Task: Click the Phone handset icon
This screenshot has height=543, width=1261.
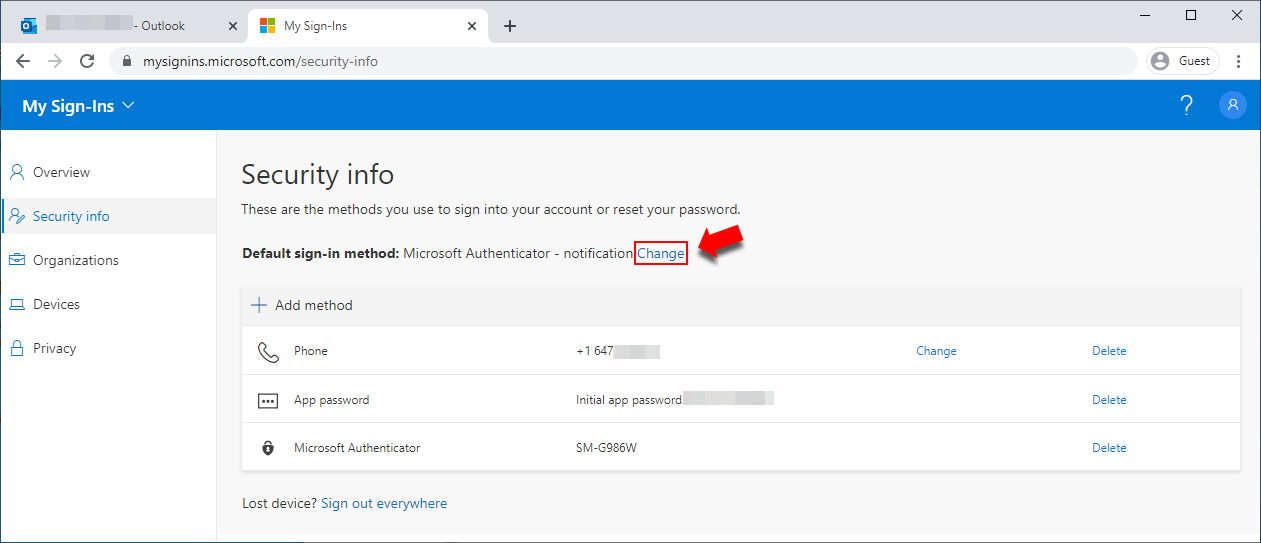Action: click(267, 351)
